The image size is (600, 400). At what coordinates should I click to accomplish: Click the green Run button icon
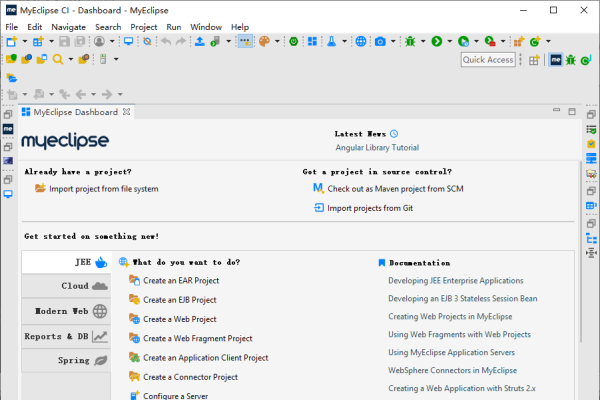tap(437, 41)
